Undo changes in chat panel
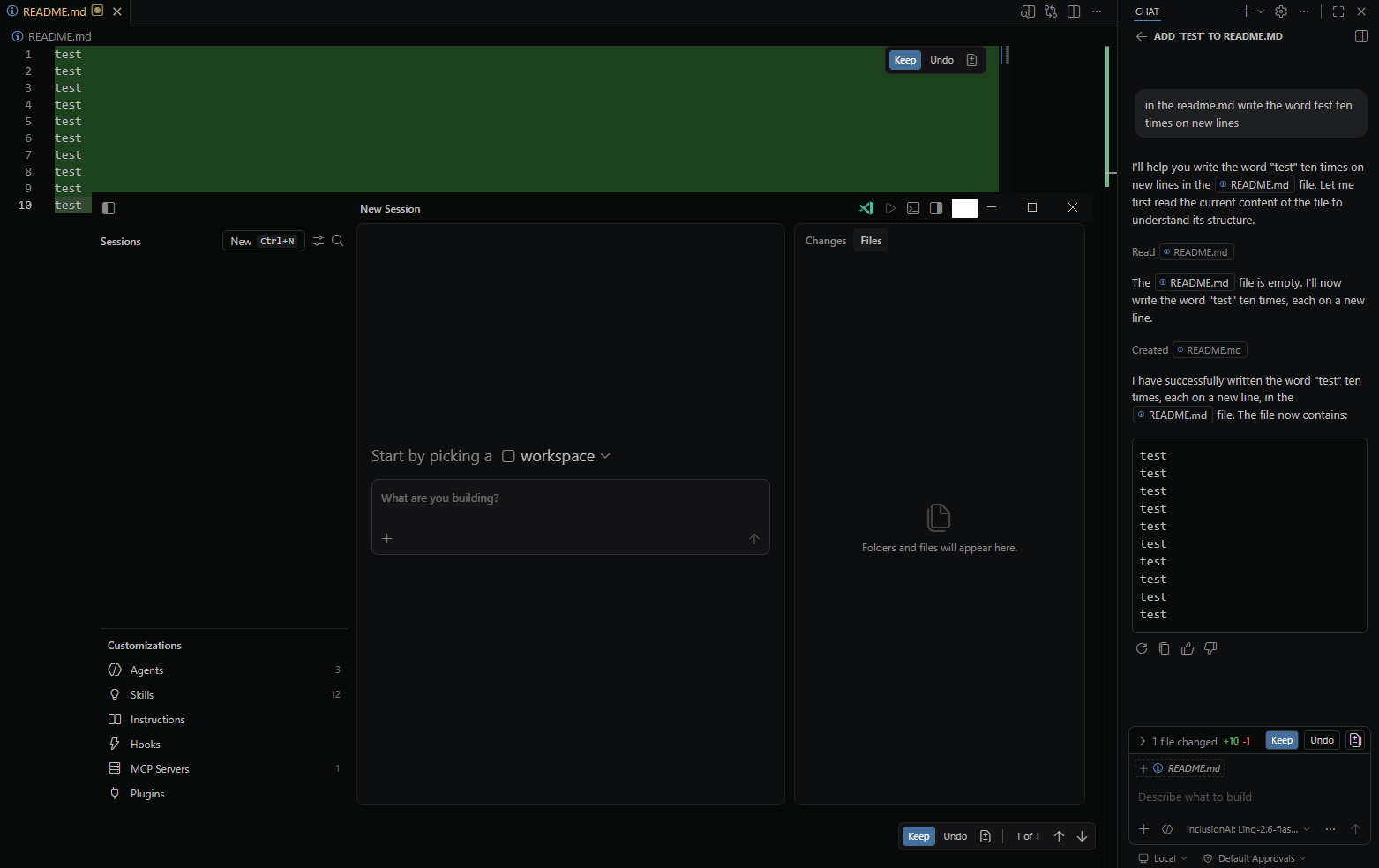The height and width of the screenshot is (868, 1379). tap(1322, 740)
